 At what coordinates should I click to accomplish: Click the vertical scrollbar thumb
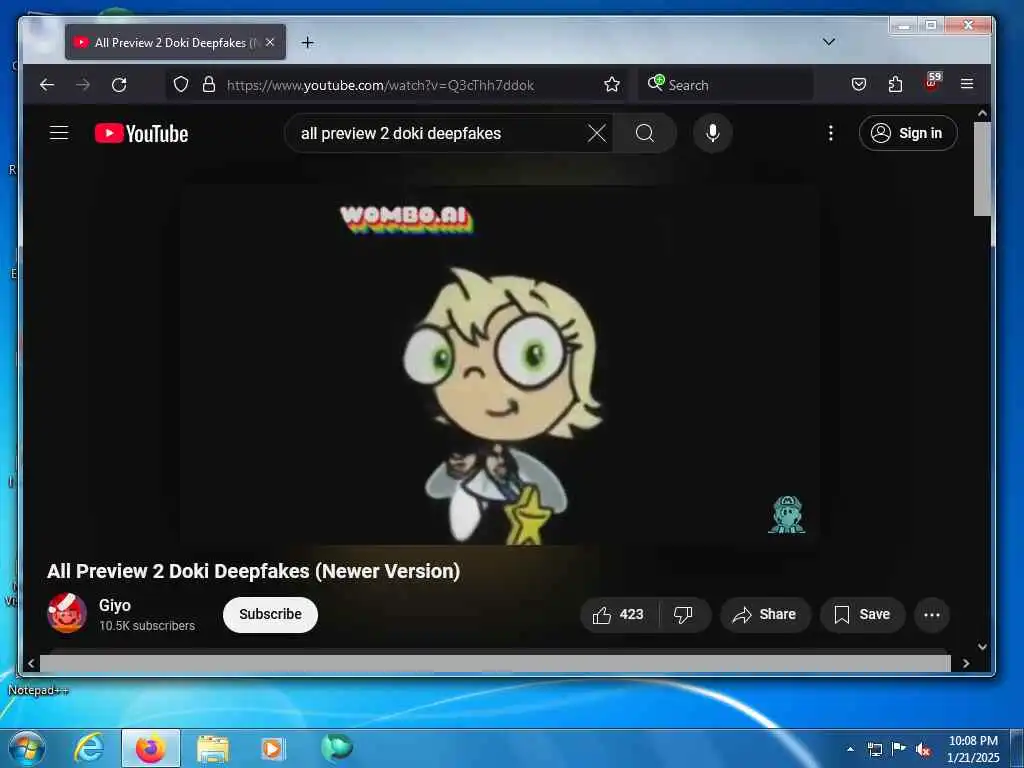click(x=982, y=168)
